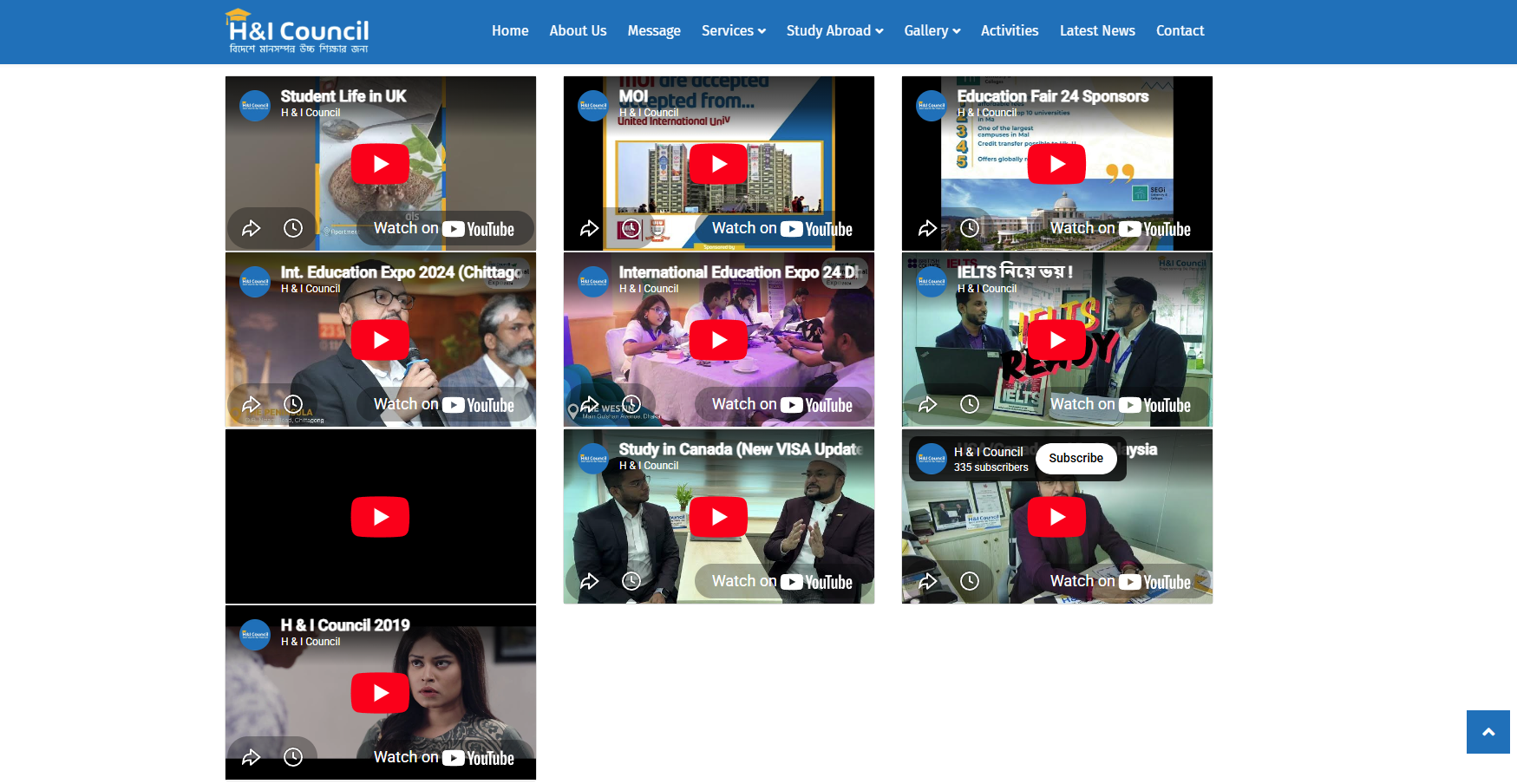Click Watch on YouTube for Education Fair 24 Sponsors
Viewport: 1517px width, 784px height.
click(1120, 229)
